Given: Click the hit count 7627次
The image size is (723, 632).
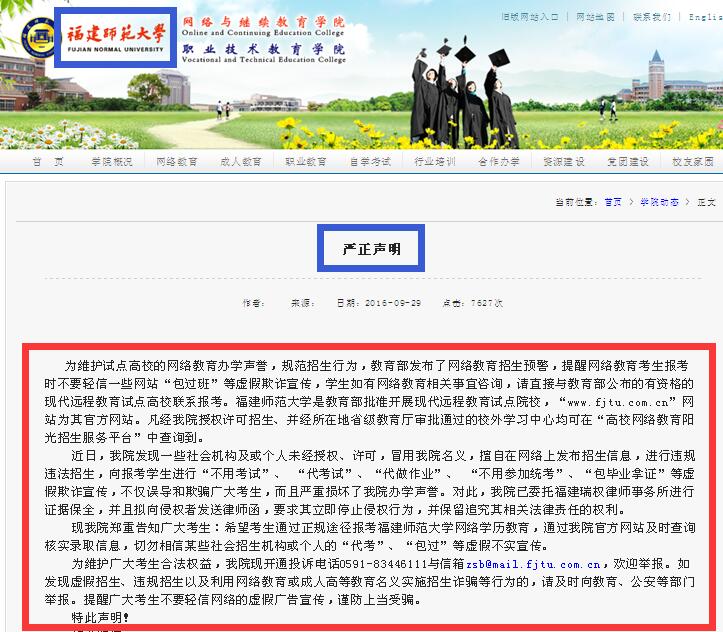Looking at the screenshot, I should (486, 303).
